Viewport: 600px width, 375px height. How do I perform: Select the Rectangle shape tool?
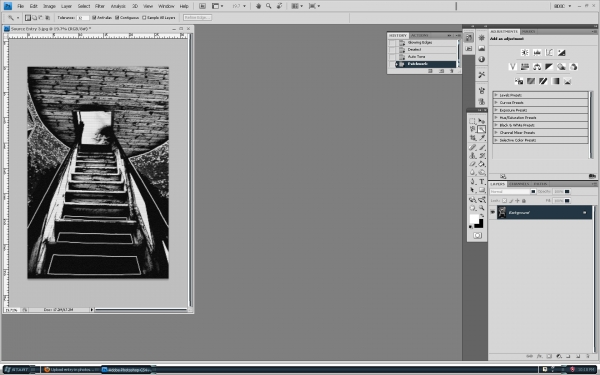click(x=482, y=190)
